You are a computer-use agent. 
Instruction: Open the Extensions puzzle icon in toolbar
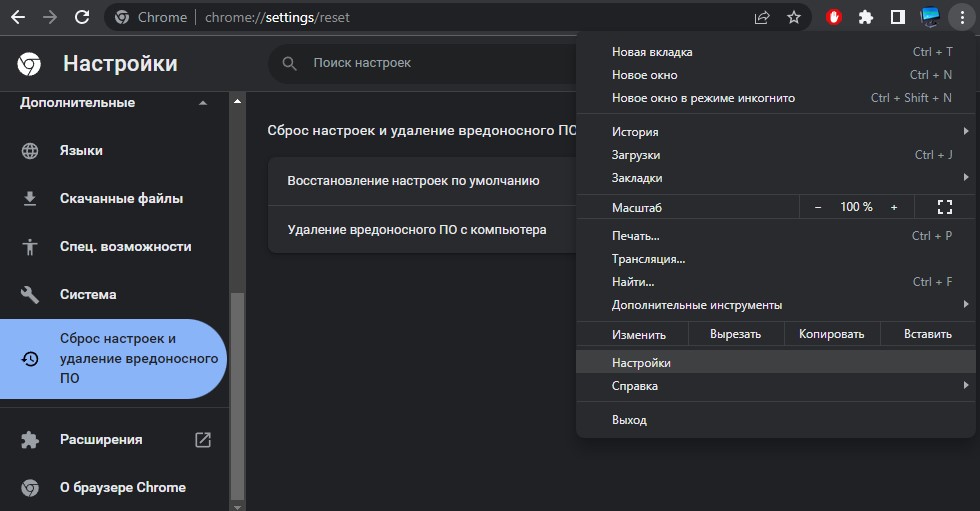(866, 17)
